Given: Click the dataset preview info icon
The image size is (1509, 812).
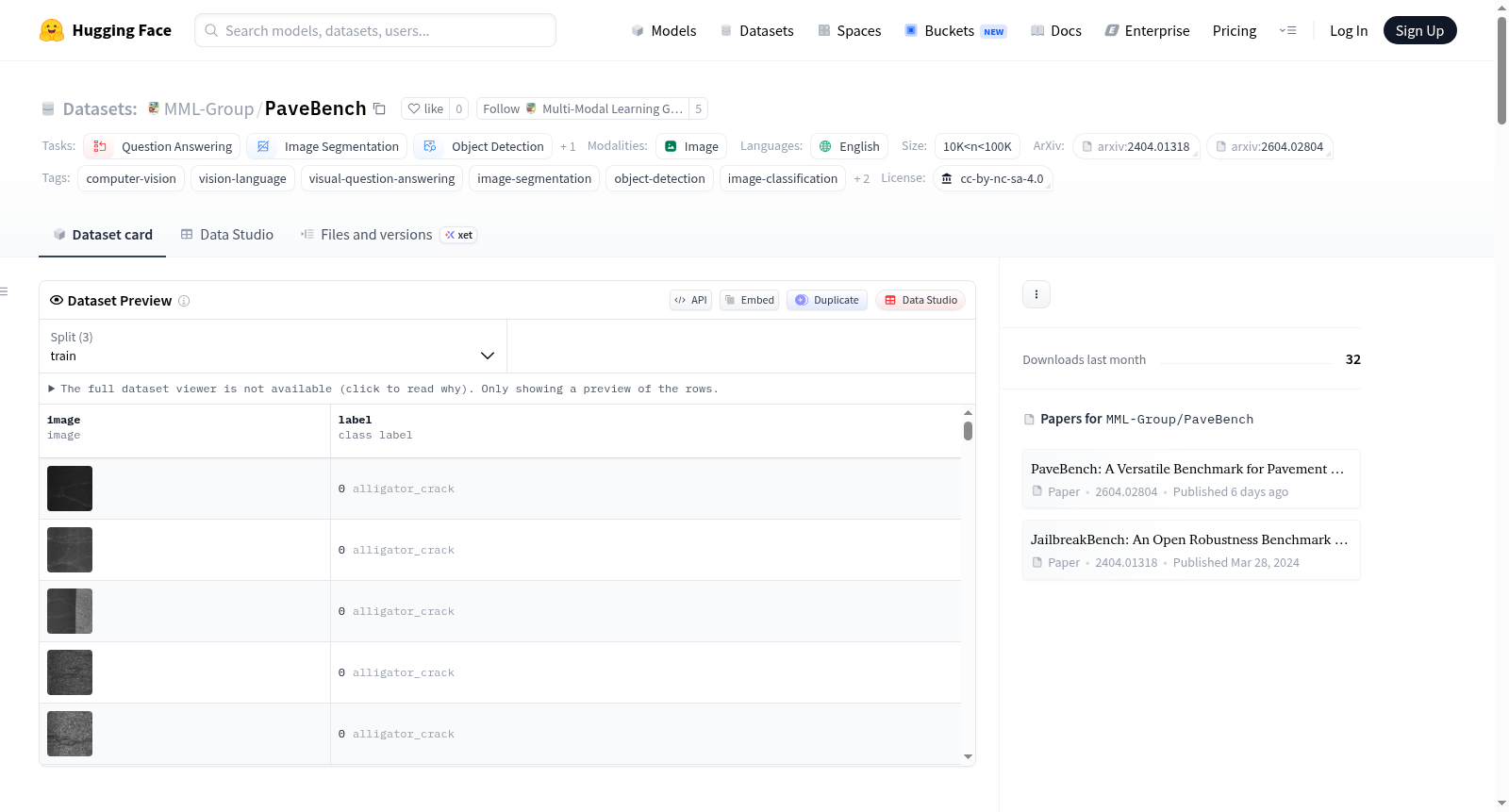Looking at the screenshot, I should click(x=184, y=301).
